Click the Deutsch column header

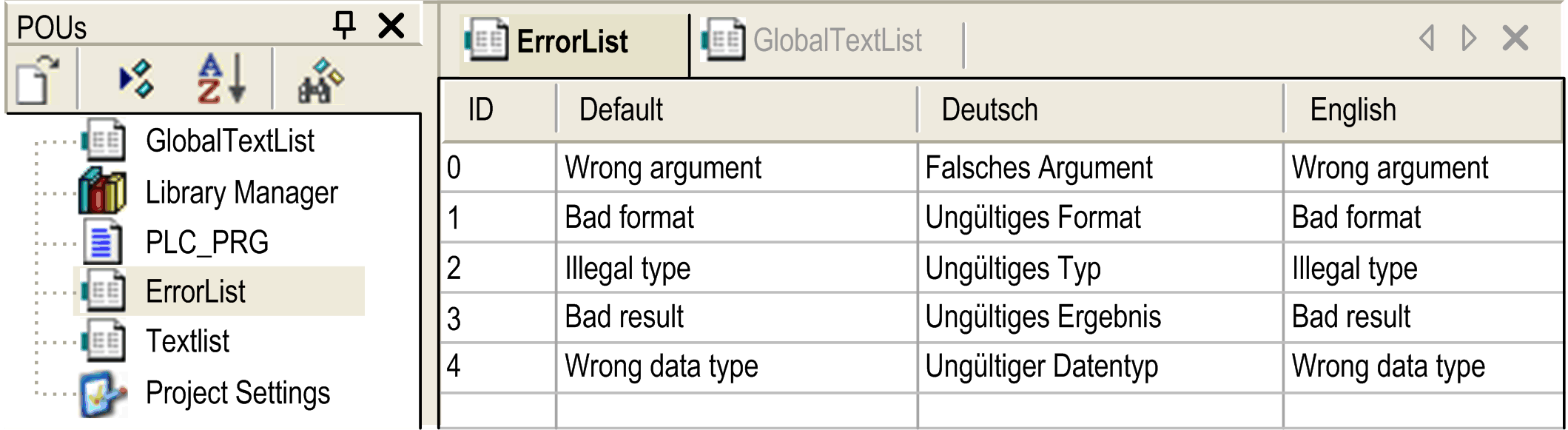point(989,110)
